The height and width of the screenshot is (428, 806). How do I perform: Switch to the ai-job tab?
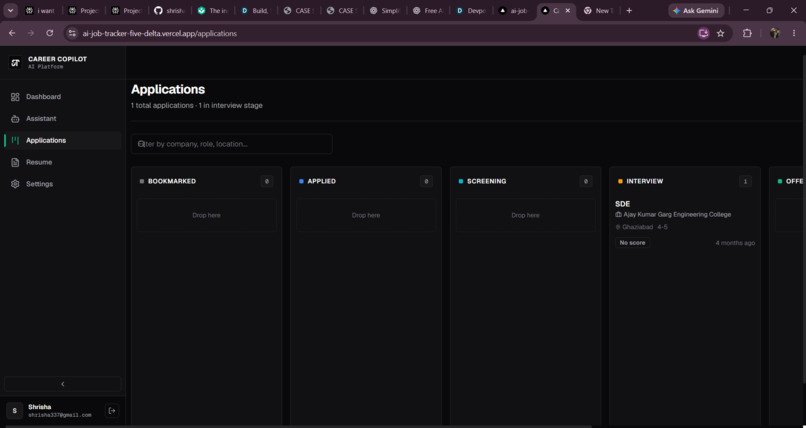coord(514,11)
